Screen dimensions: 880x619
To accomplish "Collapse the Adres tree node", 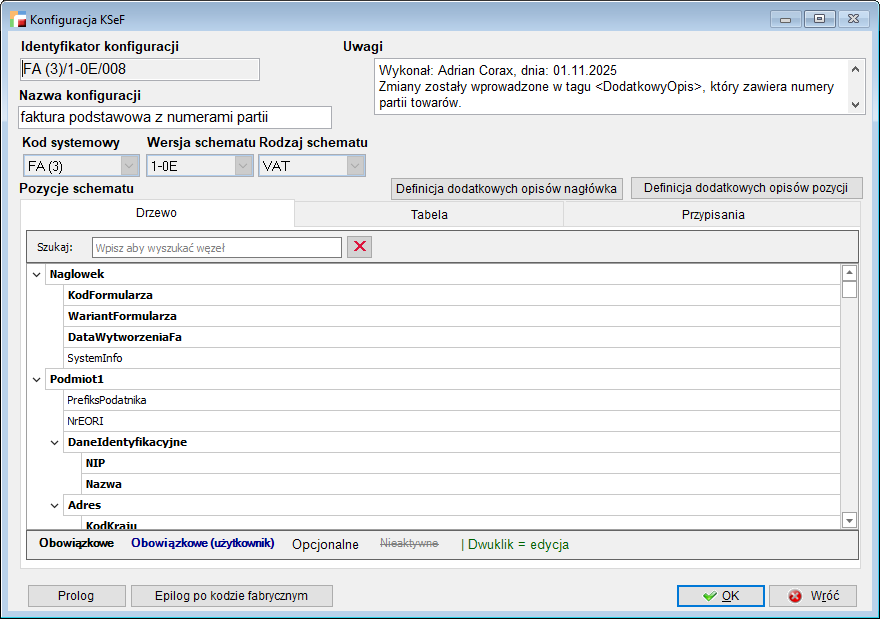I will (x=55, y=505).
